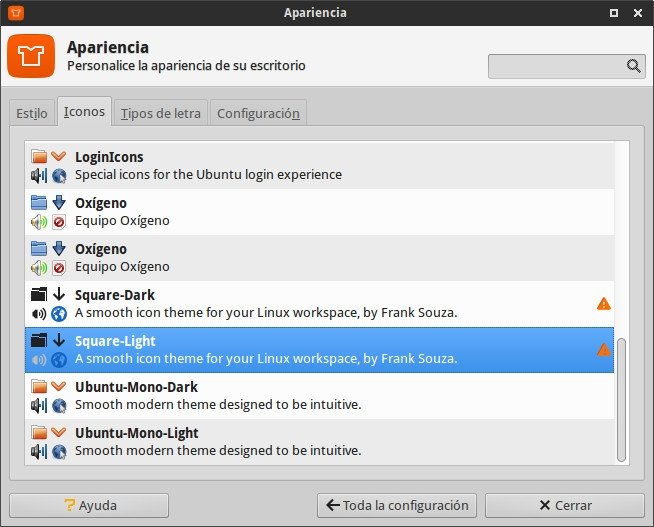Select the LoginIcons theme name
This screenshot has width=654, height=527.
click(109, 157)
